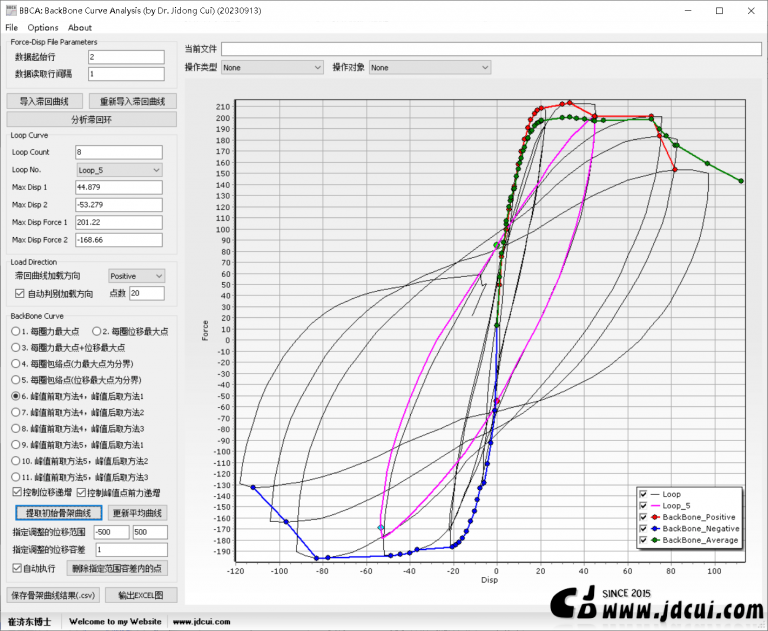
Task: Uncheck the Loop_5 legend checkbox
Action: pos(644,506)
